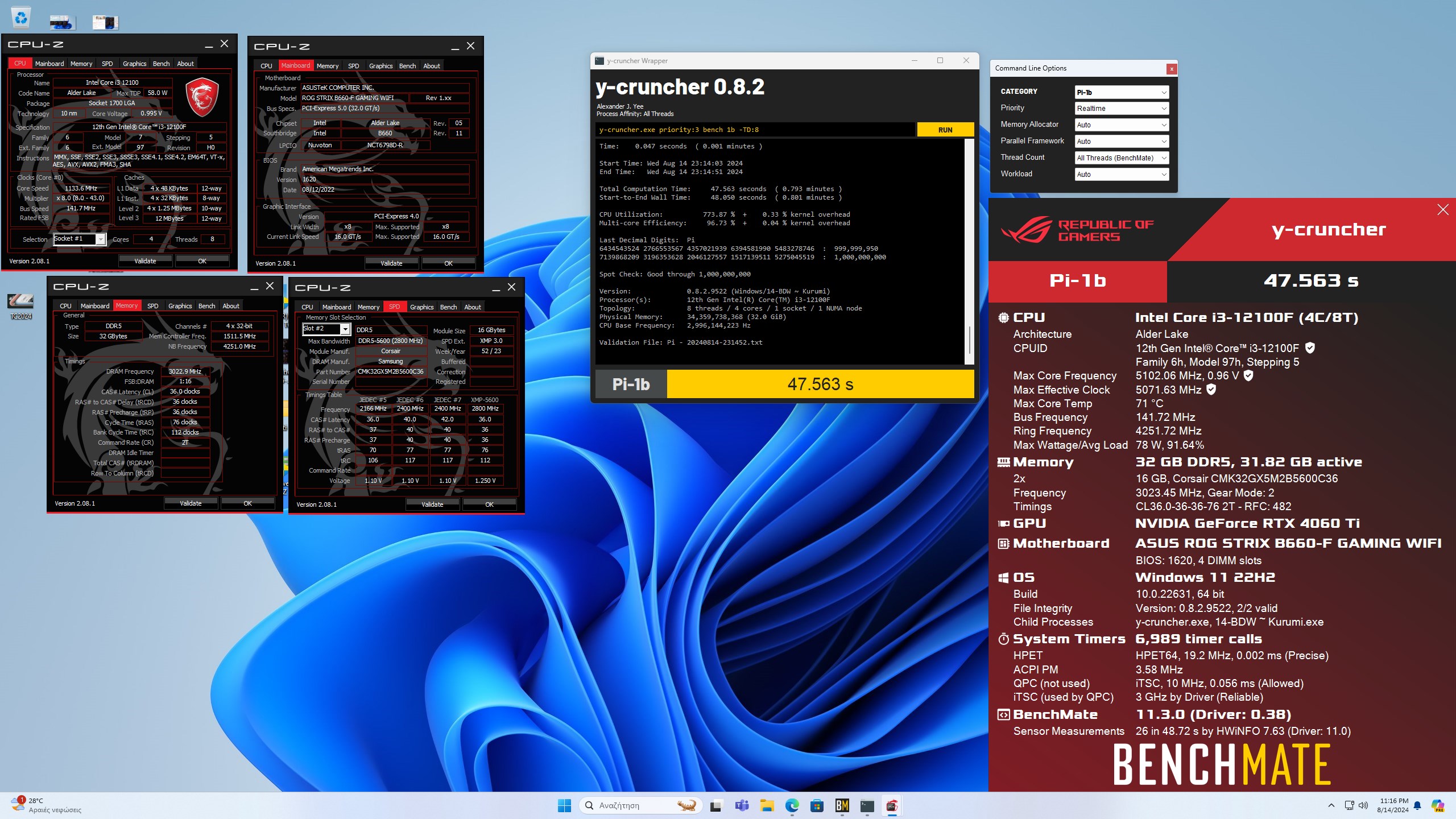Open the Priority dropdown set to Realtime
The width and height of the screenshot is (1456, 819).
pos(1122,109)
